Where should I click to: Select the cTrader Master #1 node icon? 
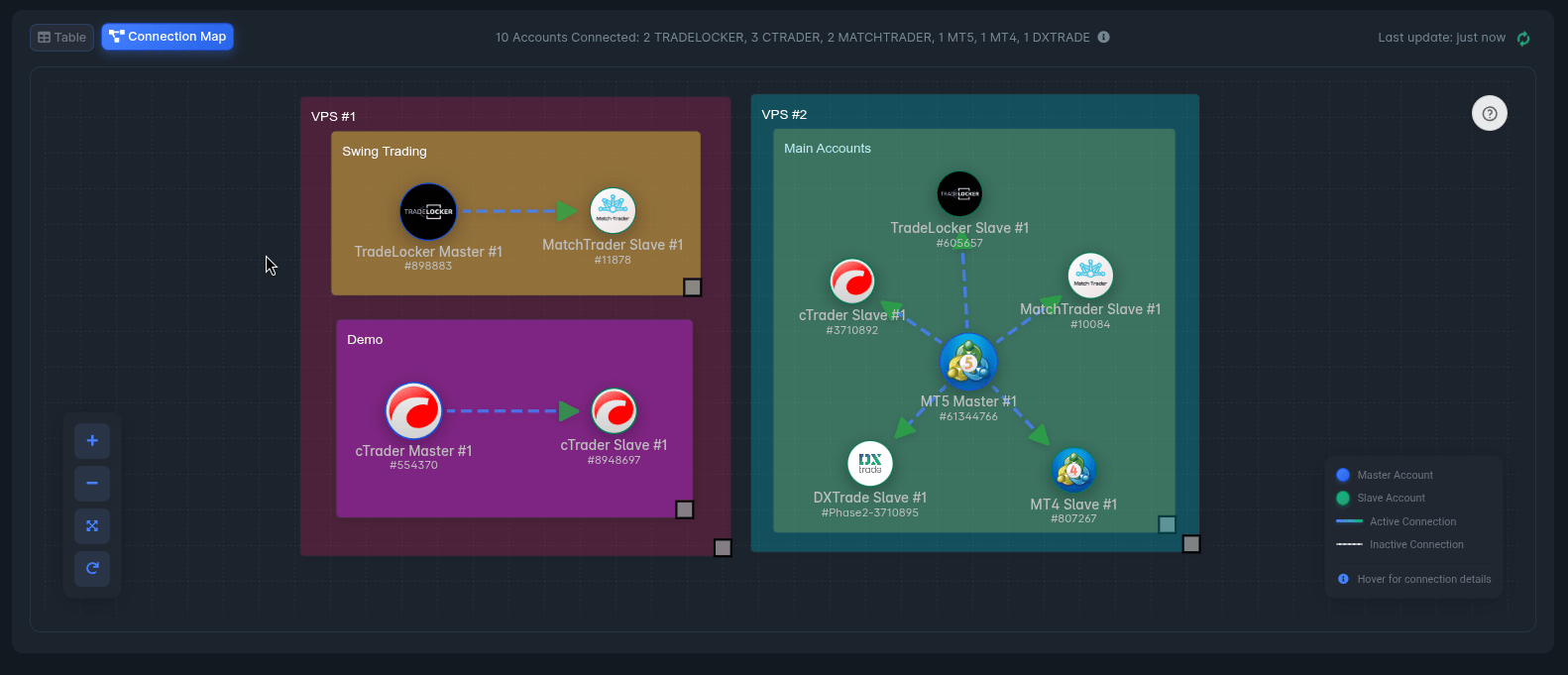click(x=413, y=410)
